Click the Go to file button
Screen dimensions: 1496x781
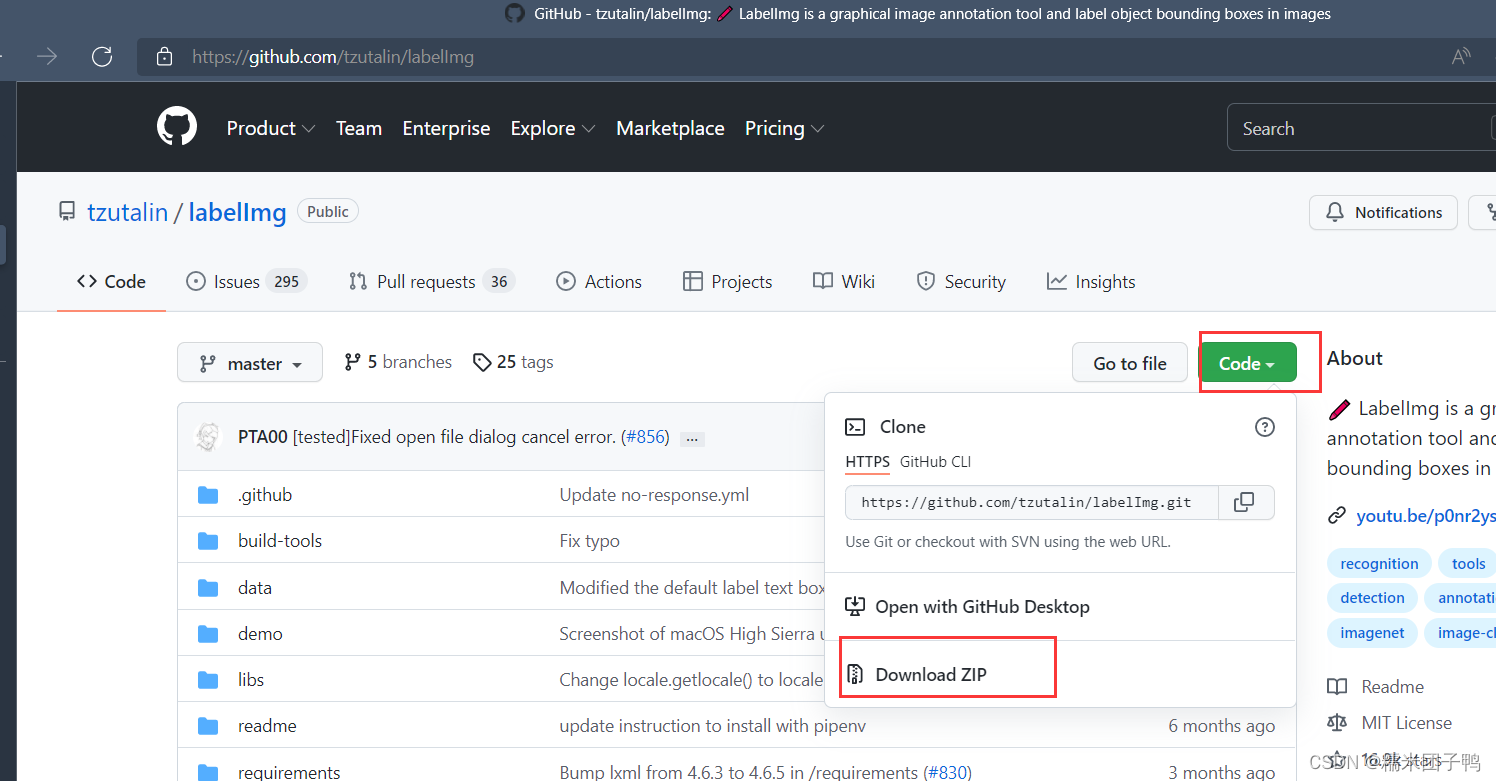pos(1130,364)
